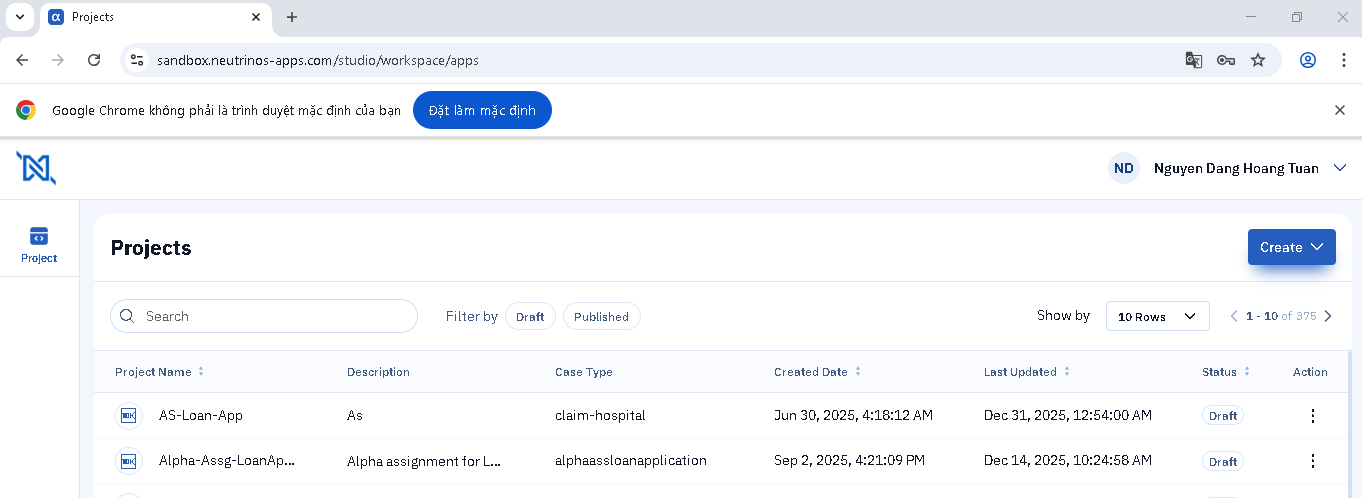Open action menu for AS-Loan-App row
The height and width of the screenshot is (498, 1362).
pos(1313,416)
